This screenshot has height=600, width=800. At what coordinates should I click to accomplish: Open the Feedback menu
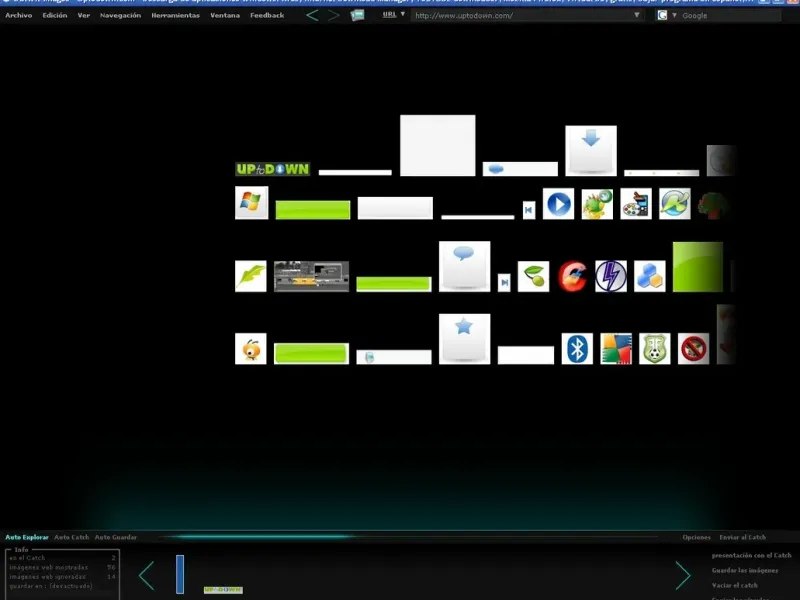[x=267, y=15]
